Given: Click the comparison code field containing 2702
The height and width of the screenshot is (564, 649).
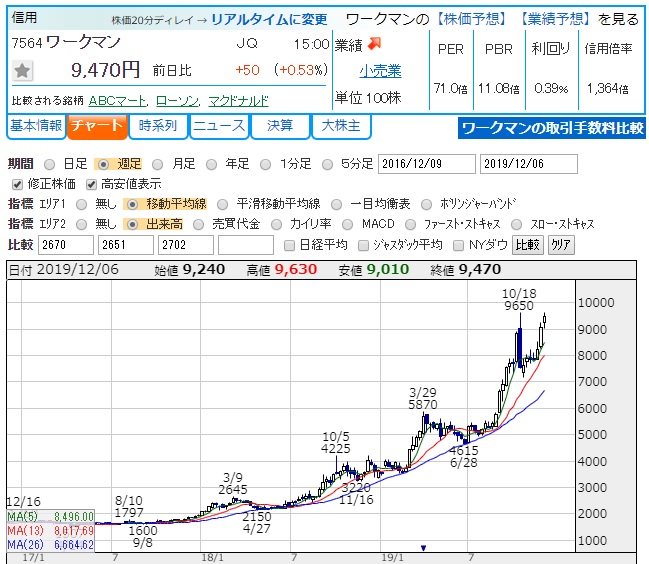Looking at the screenshot, I should tap(186, 245).
